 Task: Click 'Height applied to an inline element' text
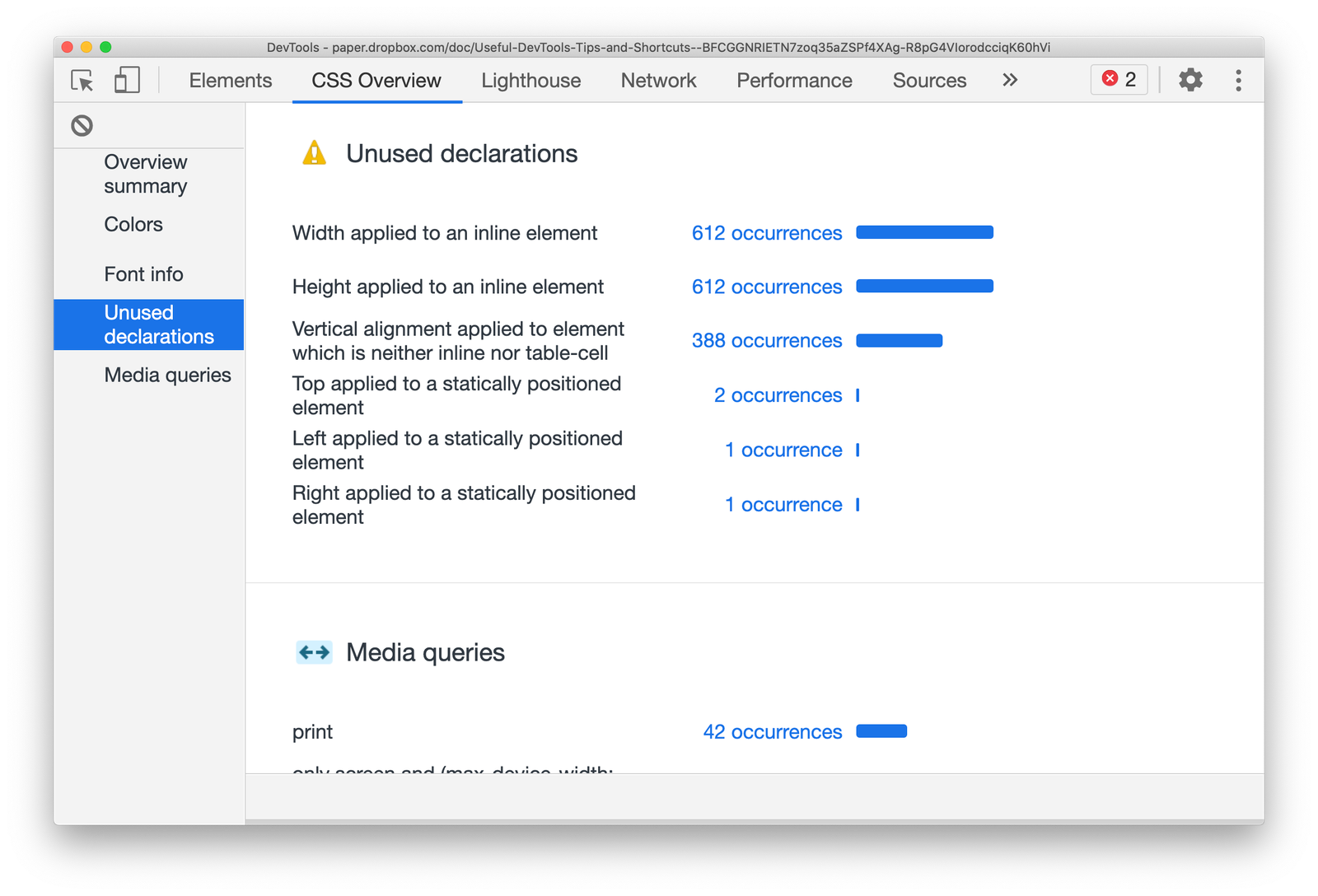(448, 287)
